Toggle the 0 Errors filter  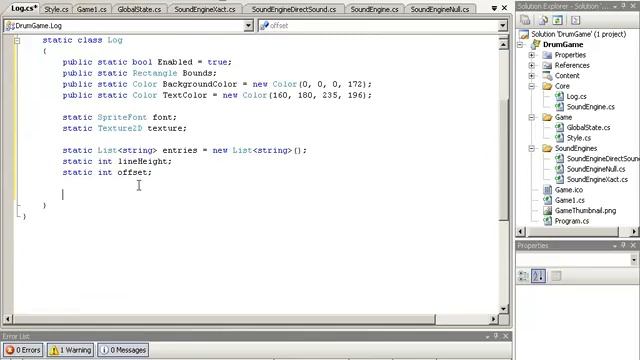[x=23, y=350]
